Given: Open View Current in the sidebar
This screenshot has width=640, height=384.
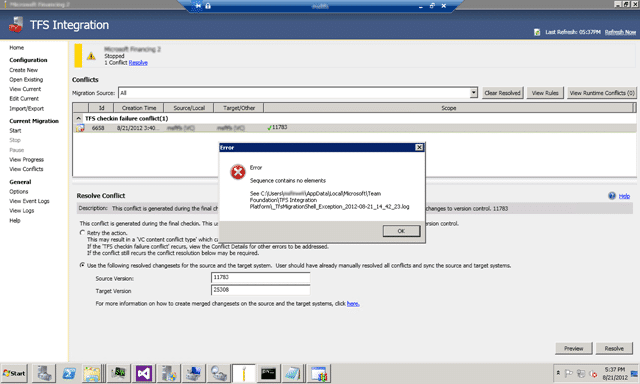Looking at the screenshot, I should pyautogui.click(x=25, y=89).
